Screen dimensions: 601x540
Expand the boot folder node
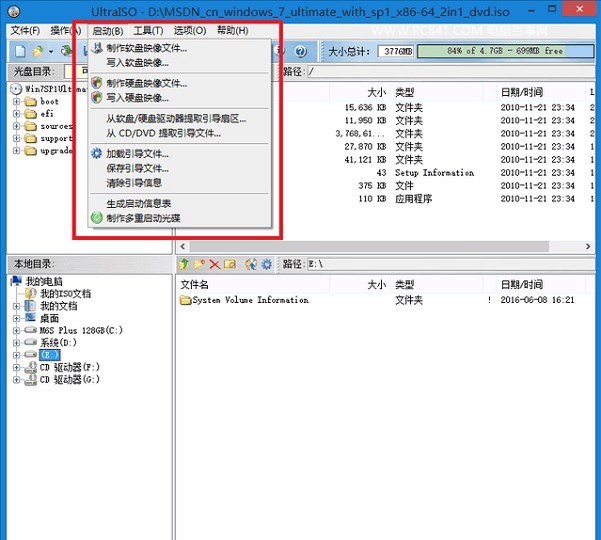point(16,102)
